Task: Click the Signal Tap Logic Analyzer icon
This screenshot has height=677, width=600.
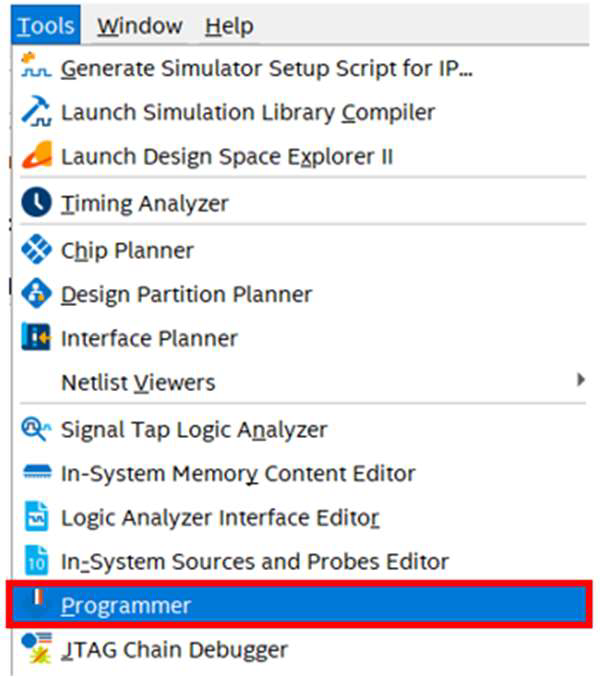Action: pyautogui.click(x=35, y=430)
